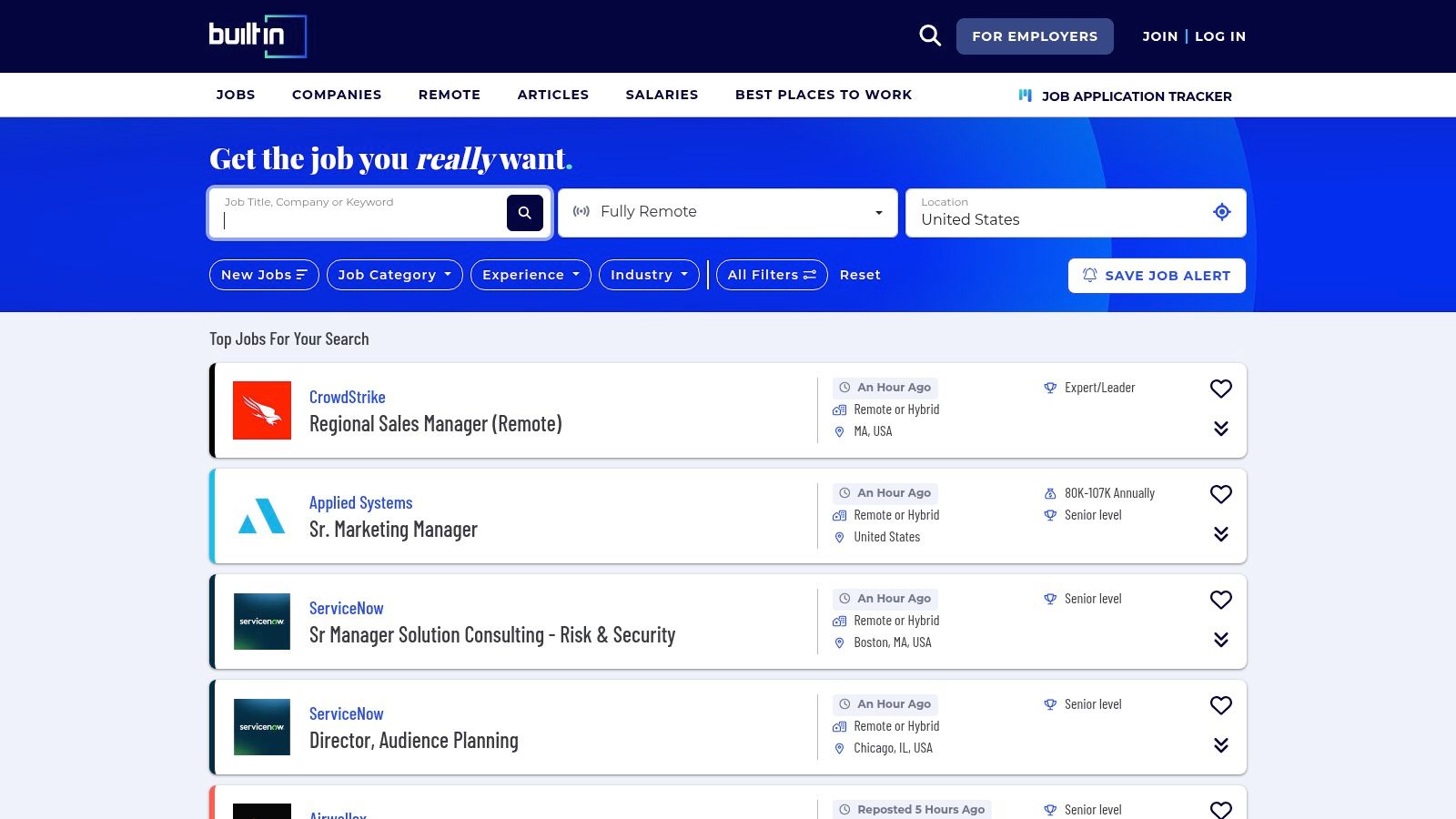Open site search magnifier in header
The width and height of the screenshot is (1456, 819).
click(x=929, y=36)
